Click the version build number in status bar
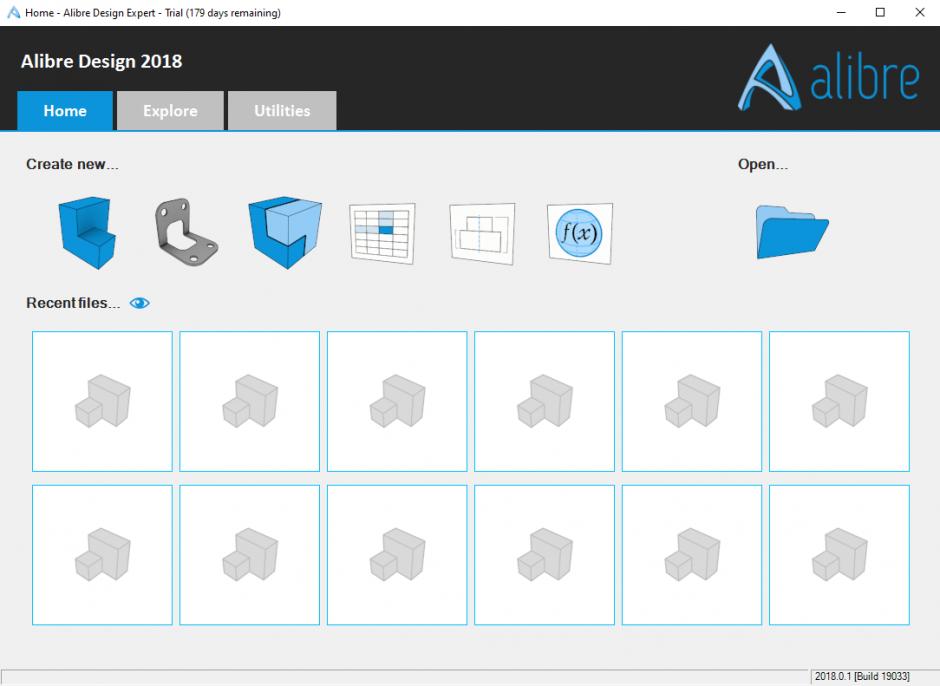940x686 pixels. click(862, 676)
